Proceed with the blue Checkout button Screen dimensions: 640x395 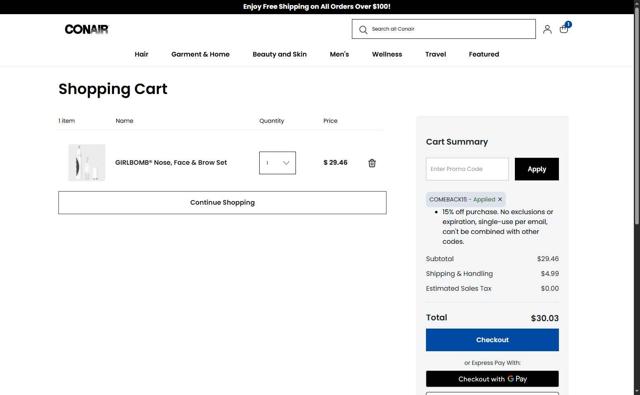(x=492, y=340)
